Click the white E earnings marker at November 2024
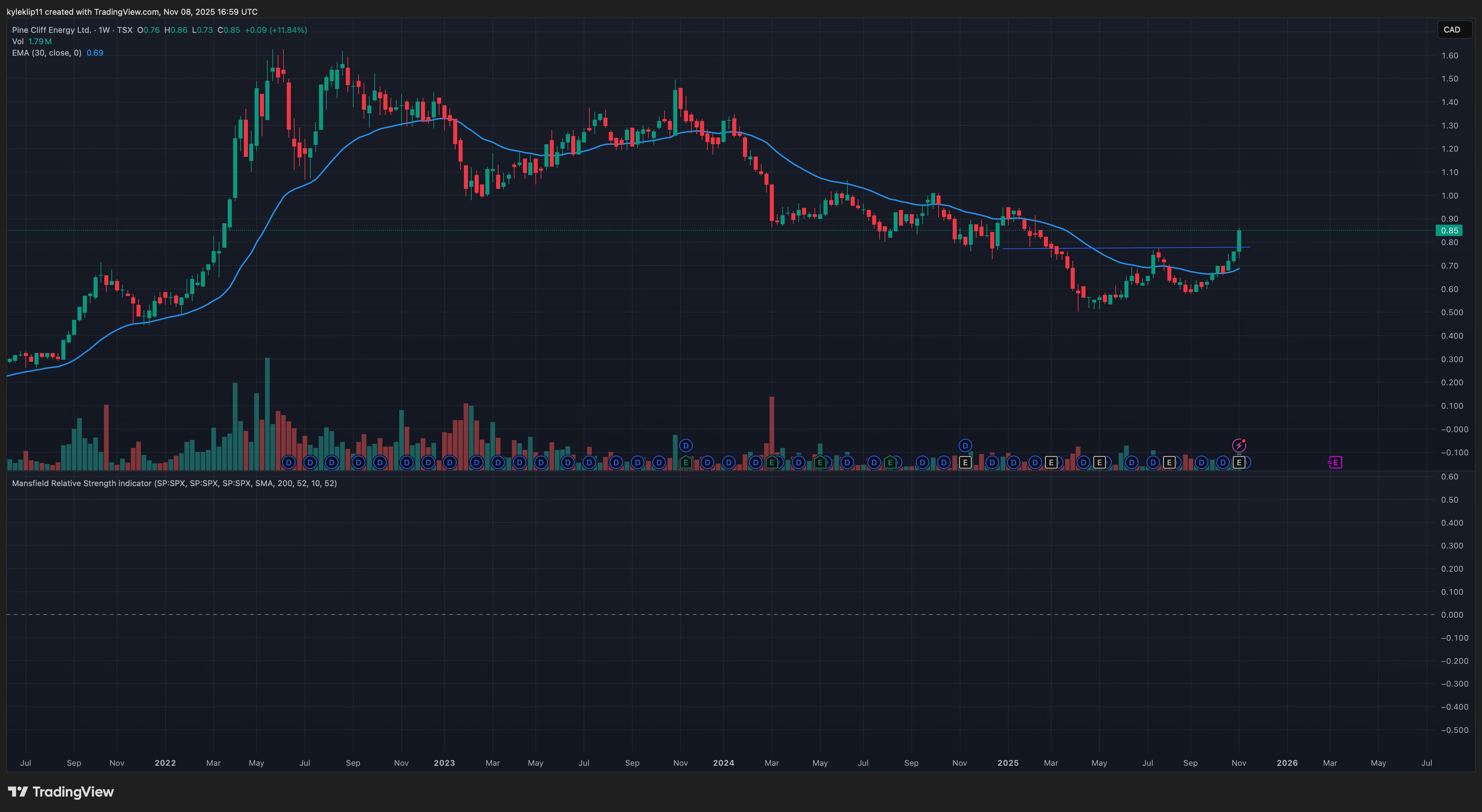1482x812 pixels. point(965,462)
